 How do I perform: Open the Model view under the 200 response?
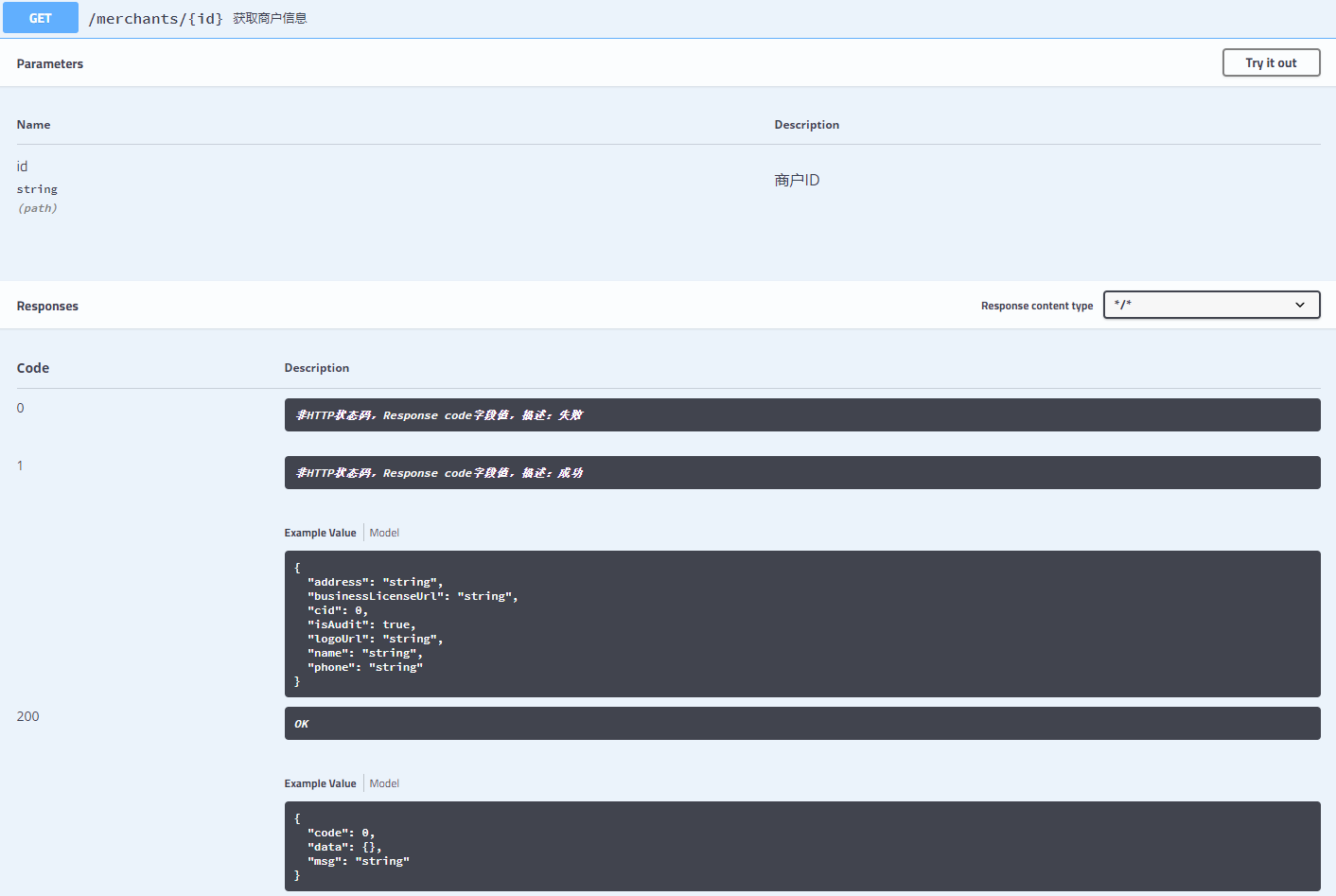(384, 782)
